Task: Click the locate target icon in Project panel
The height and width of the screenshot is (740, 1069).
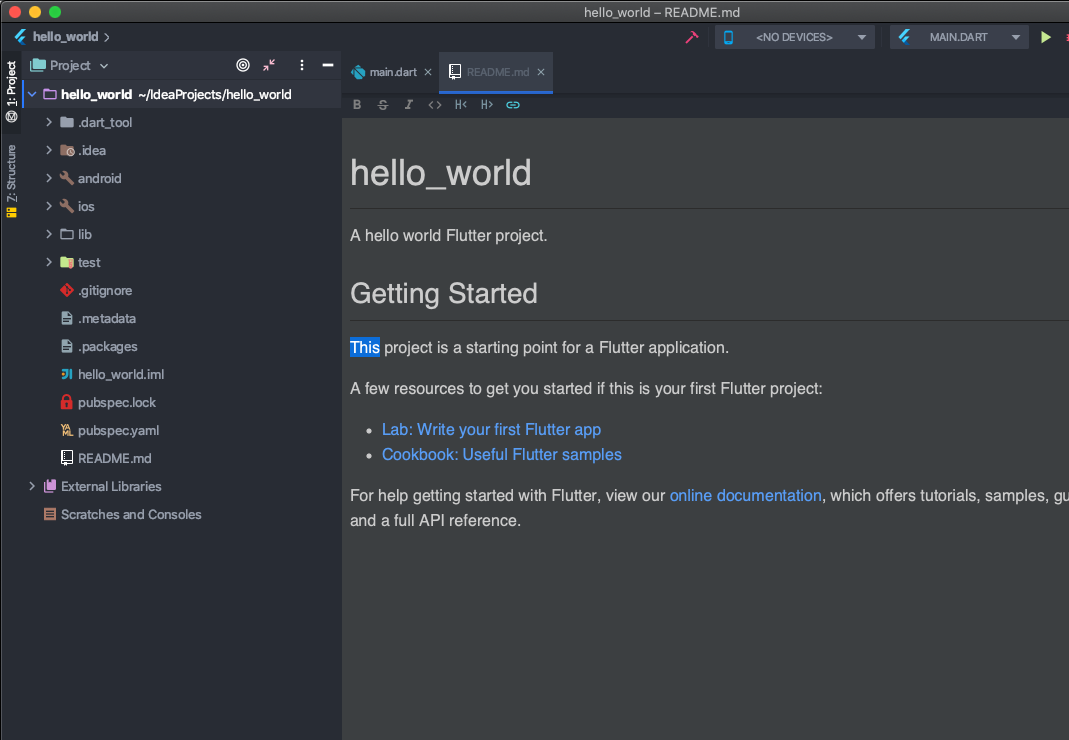Action: [243, 65]
